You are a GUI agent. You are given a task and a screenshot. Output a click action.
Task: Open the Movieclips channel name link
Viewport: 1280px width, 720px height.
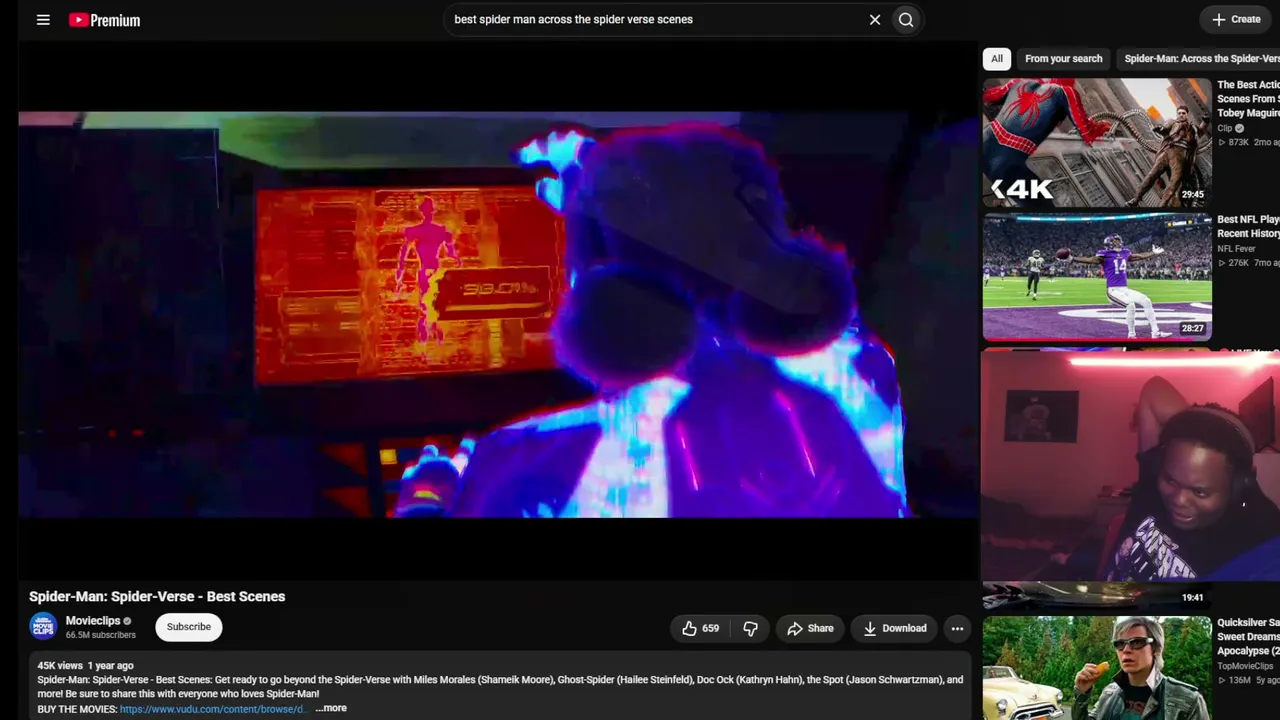(93, 621)
